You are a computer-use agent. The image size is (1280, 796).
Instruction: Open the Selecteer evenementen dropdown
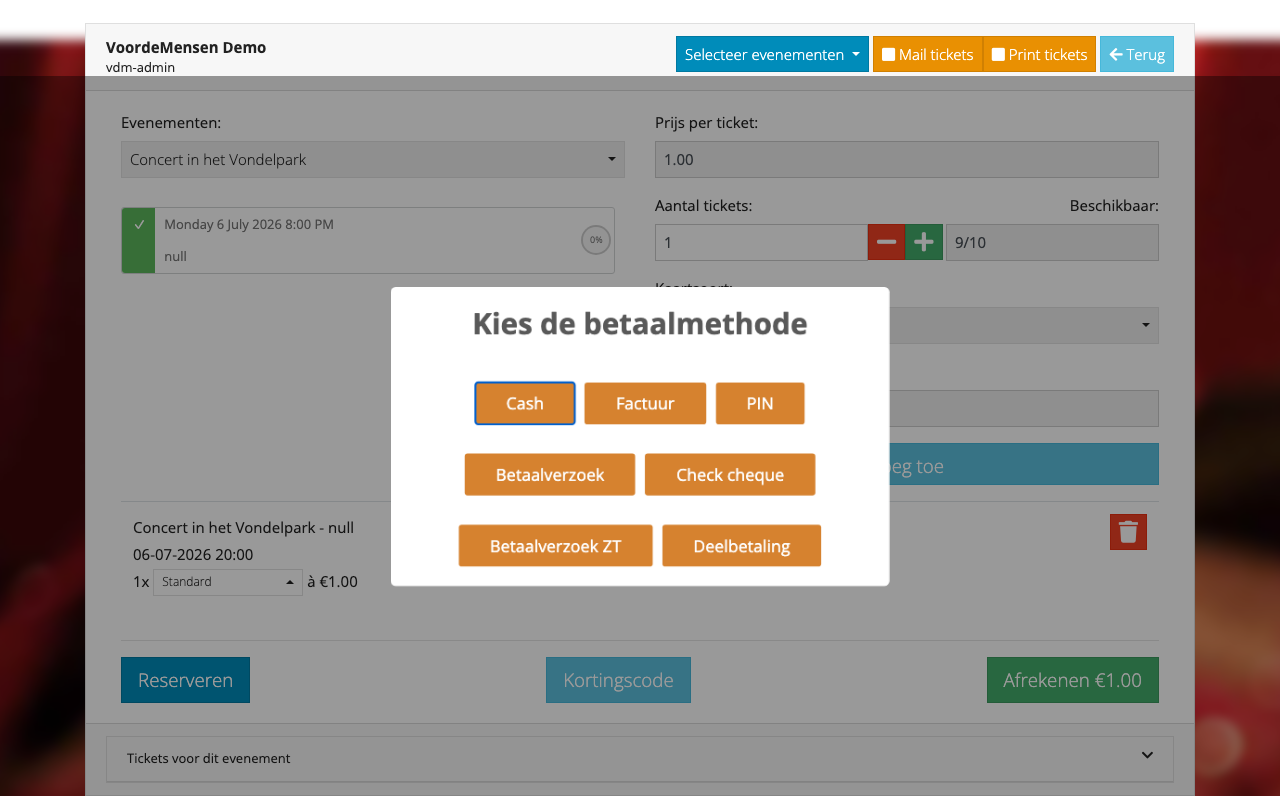click(x=771, y=54)
